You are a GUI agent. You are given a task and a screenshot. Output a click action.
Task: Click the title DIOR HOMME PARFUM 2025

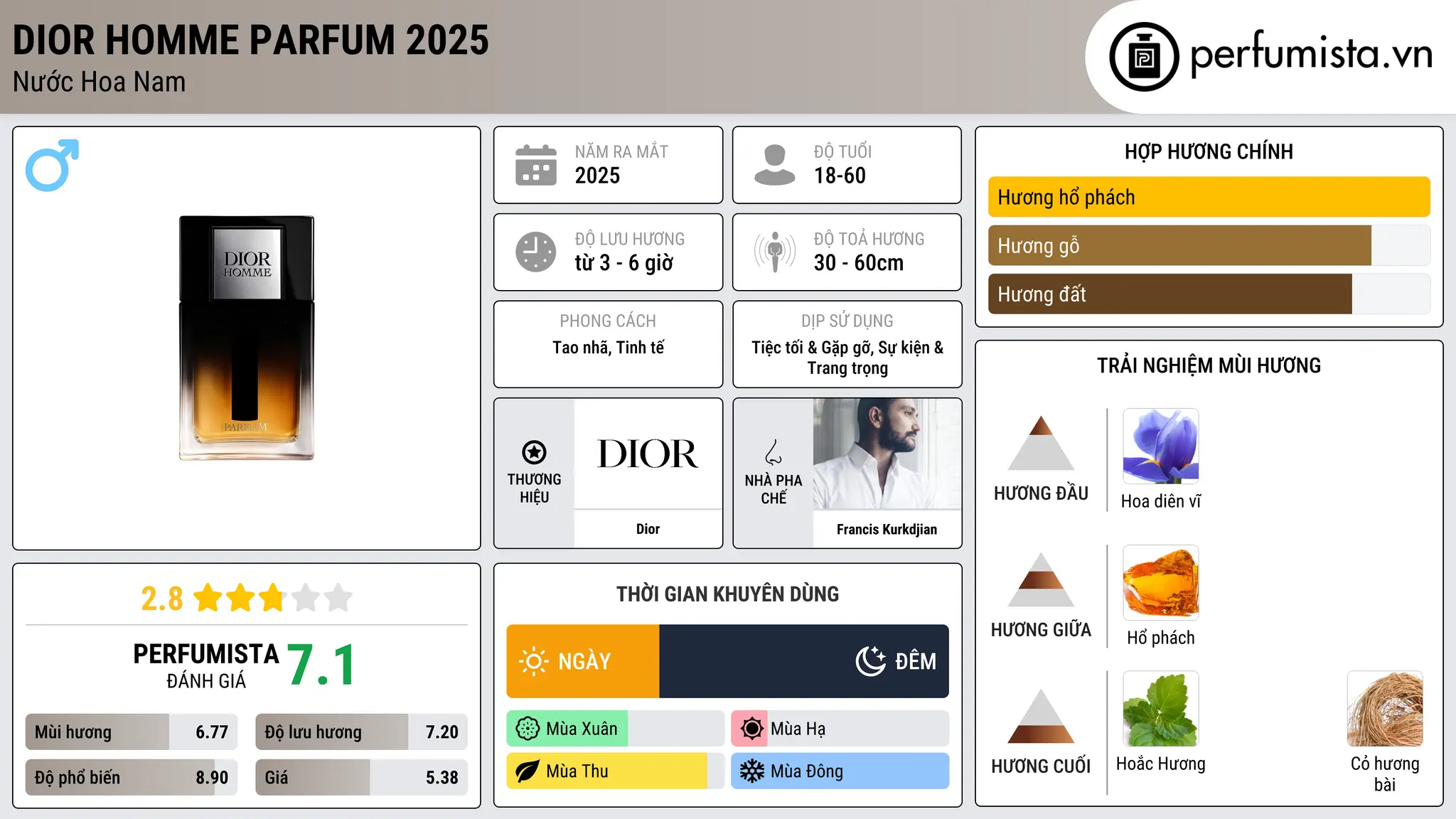tap(251, 40)
